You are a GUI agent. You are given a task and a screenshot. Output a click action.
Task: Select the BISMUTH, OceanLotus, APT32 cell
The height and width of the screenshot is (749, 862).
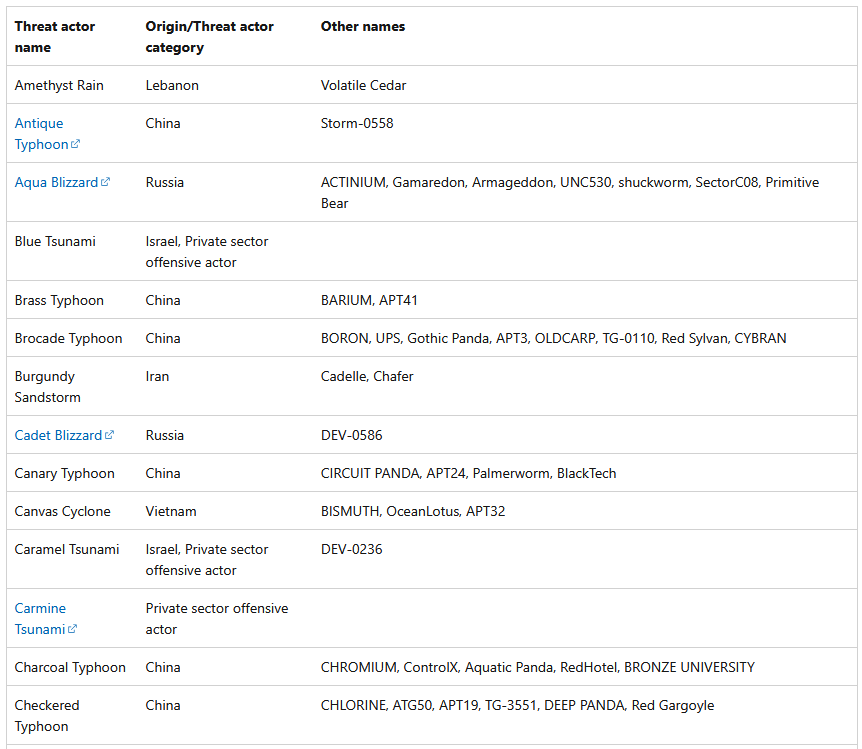[413, 511]
